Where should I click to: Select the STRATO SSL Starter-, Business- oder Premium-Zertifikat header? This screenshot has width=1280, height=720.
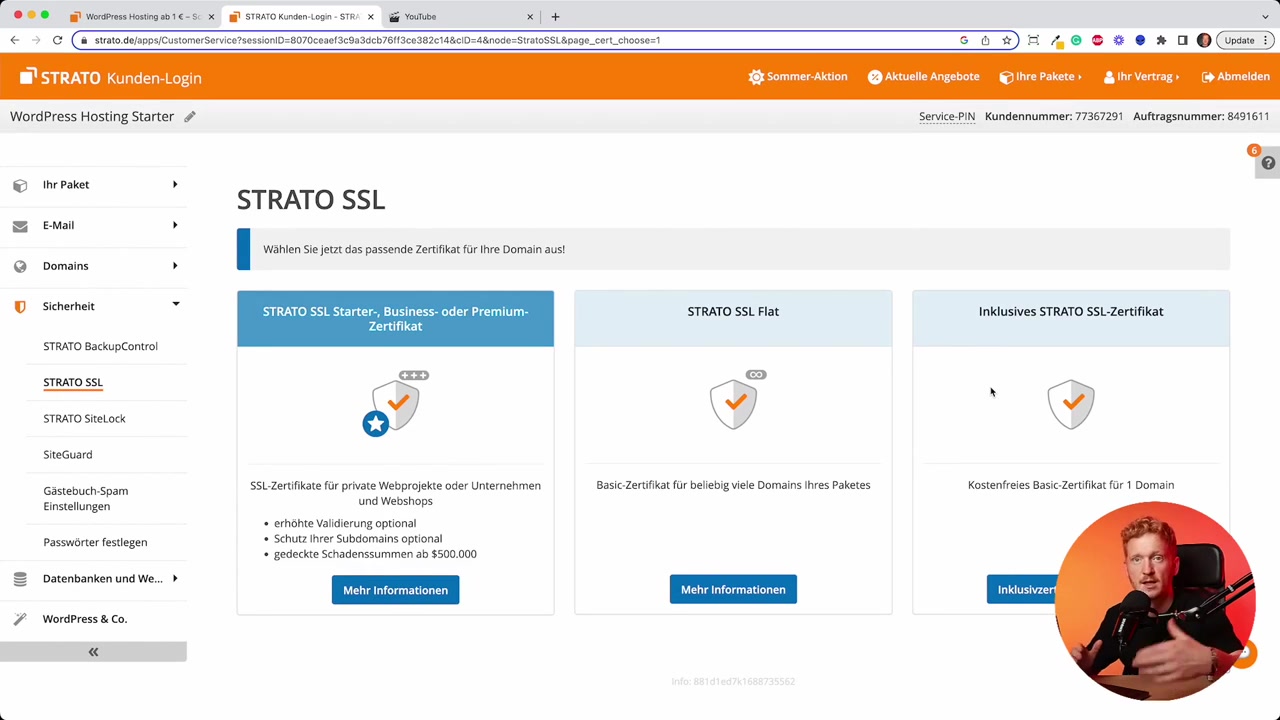(395, 318)
